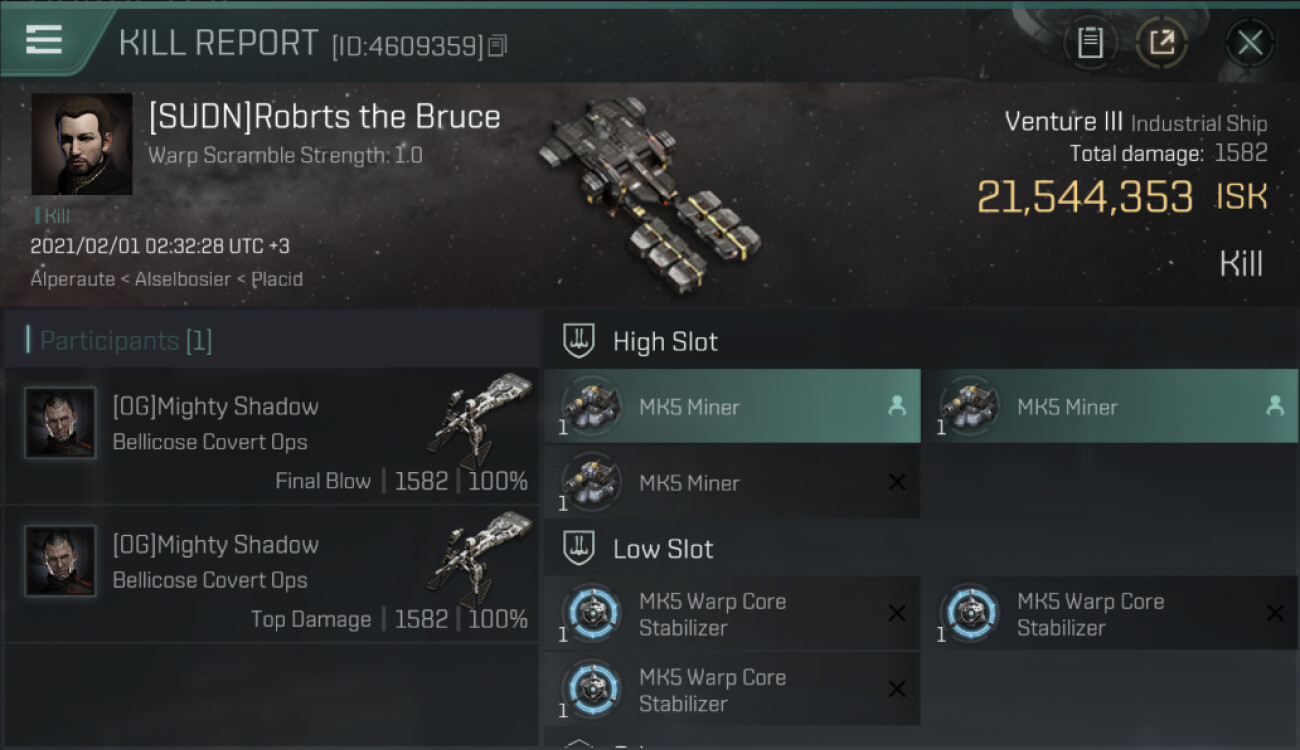Screen dimensions: 1300x750
Task: Click the Bellicose ship icon in Final Blow
Action: coord(481,421)
